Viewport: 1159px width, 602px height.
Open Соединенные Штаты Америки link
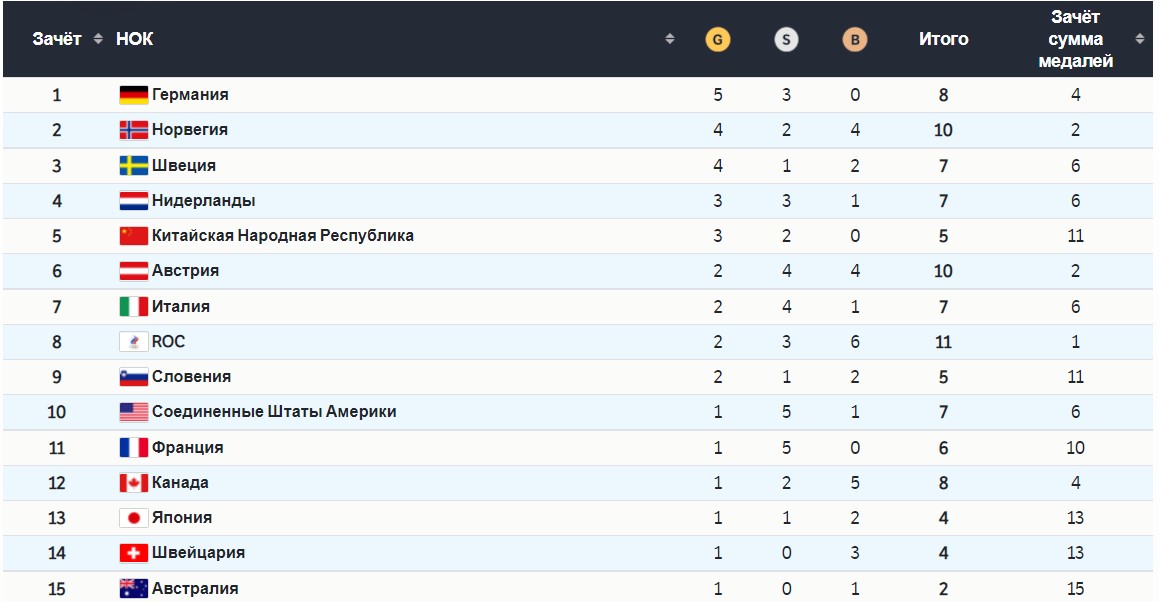pyautogui.click(x=274, y=412)
